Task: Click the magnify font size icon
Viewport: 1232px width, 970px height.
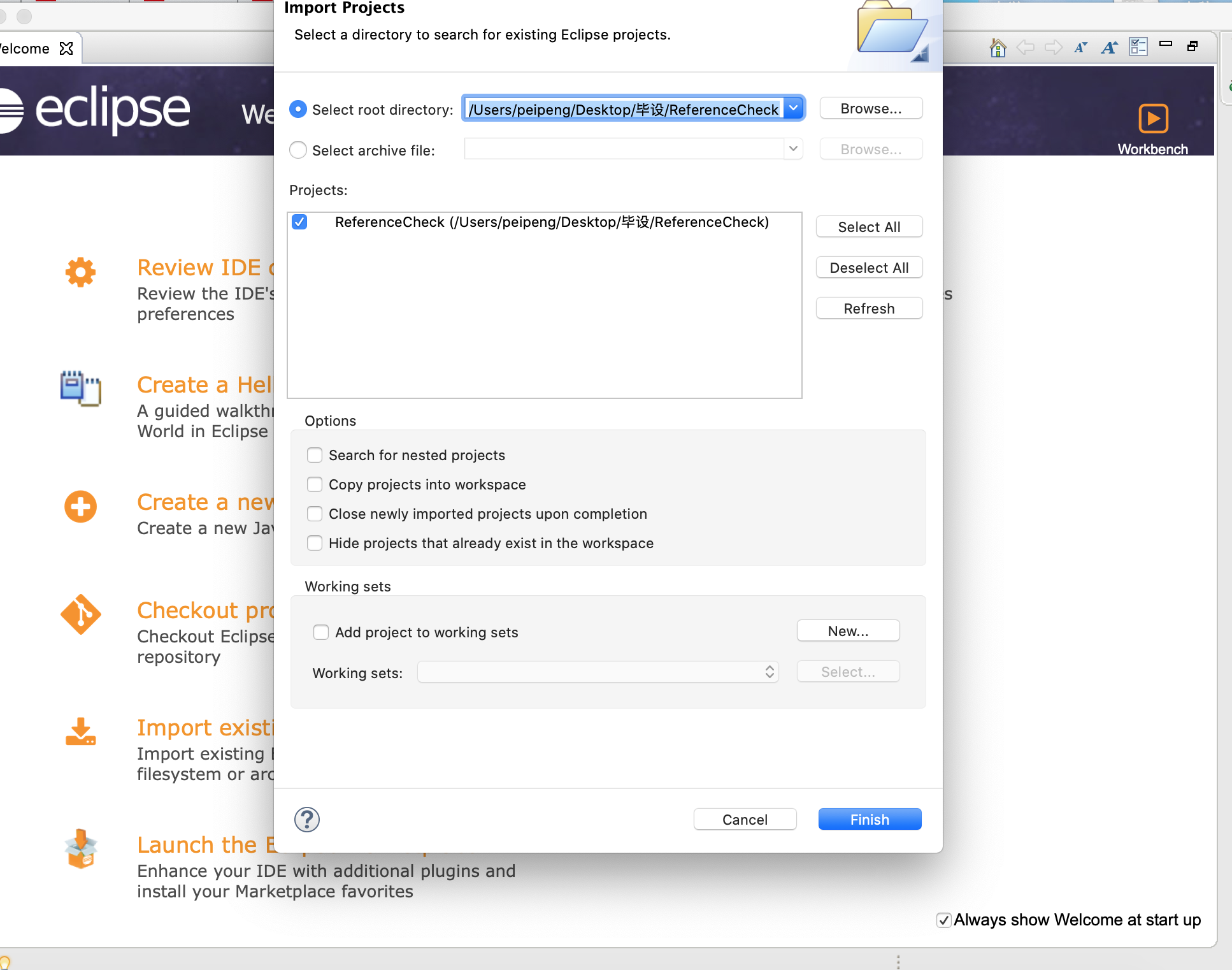Action: [1108, 48]
